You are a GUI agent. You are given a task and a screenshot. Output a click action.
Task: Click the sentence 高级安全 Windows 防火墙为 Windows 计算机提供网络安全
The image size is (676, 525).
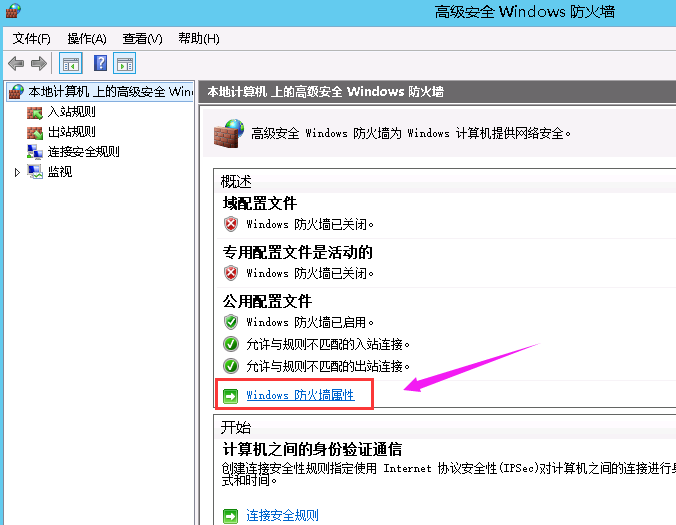tap(411, 133)
